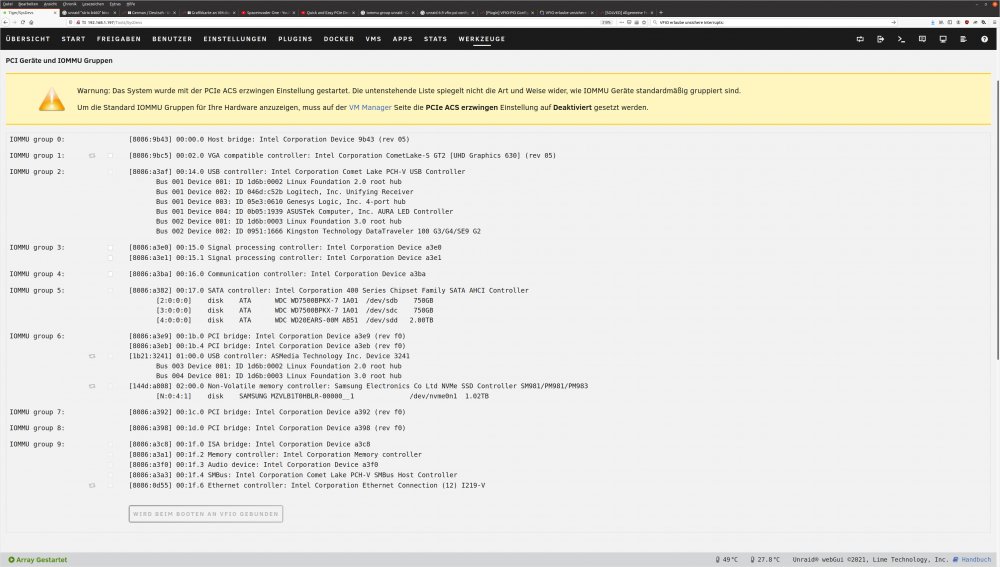Image resolution: width=1000 pixels, height=567 pixels.
Task: Click the Wird beim Booten an VFIO gebunden button
Action: [205, 514]
